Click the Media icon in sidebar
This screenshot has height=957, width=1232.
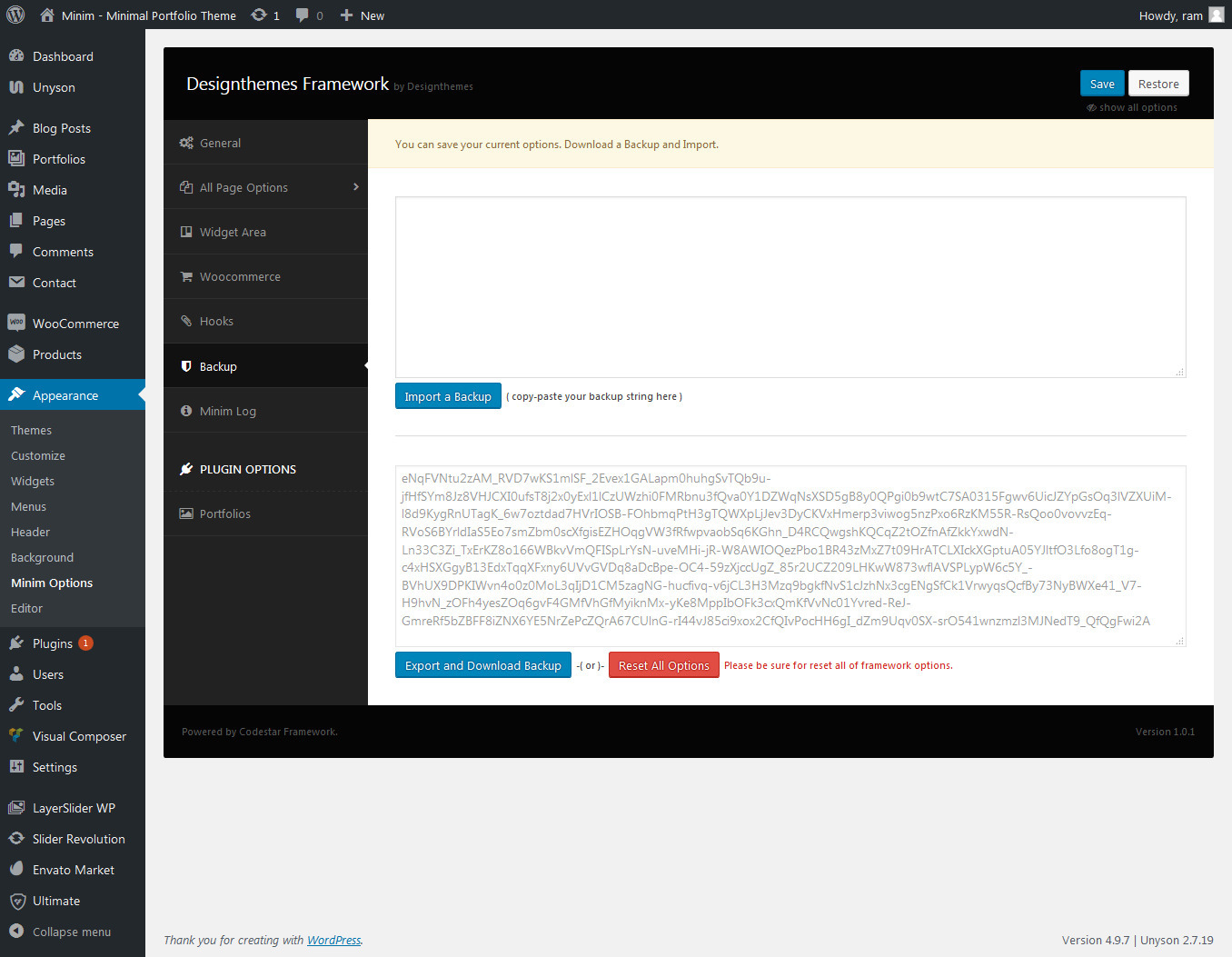point(16,189)
